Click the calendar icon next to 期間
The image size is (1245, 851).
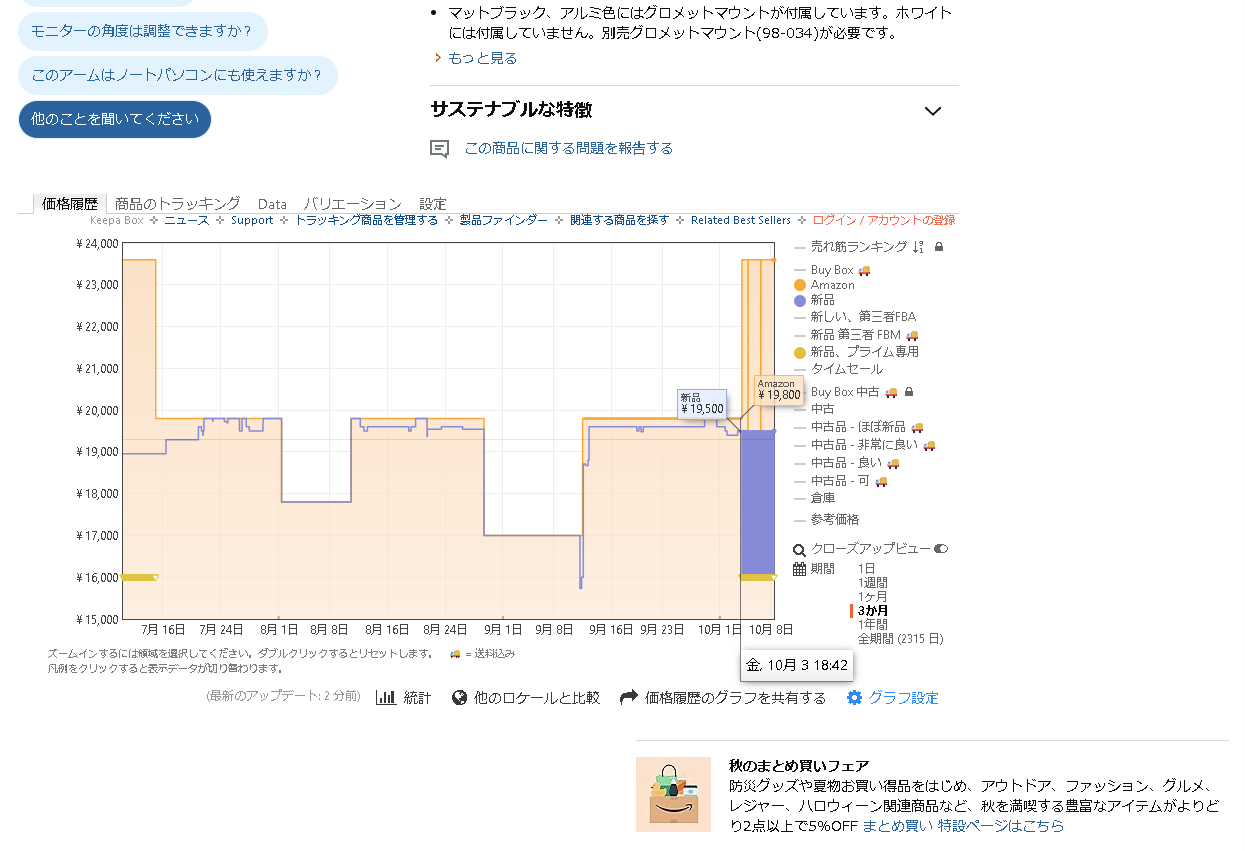[x=797, y=567]
